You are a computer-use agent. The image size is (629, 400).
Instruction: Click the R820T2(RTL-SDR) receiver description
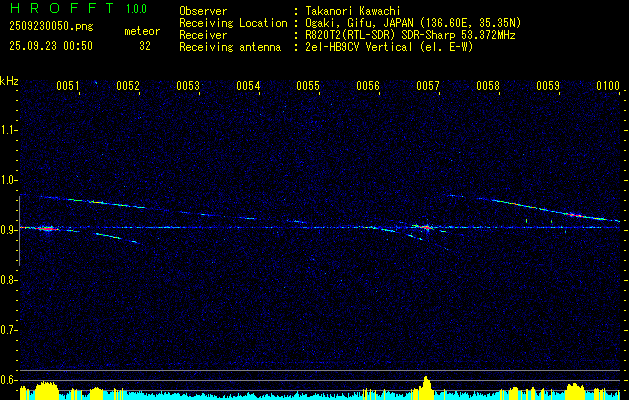coord(410,35)
